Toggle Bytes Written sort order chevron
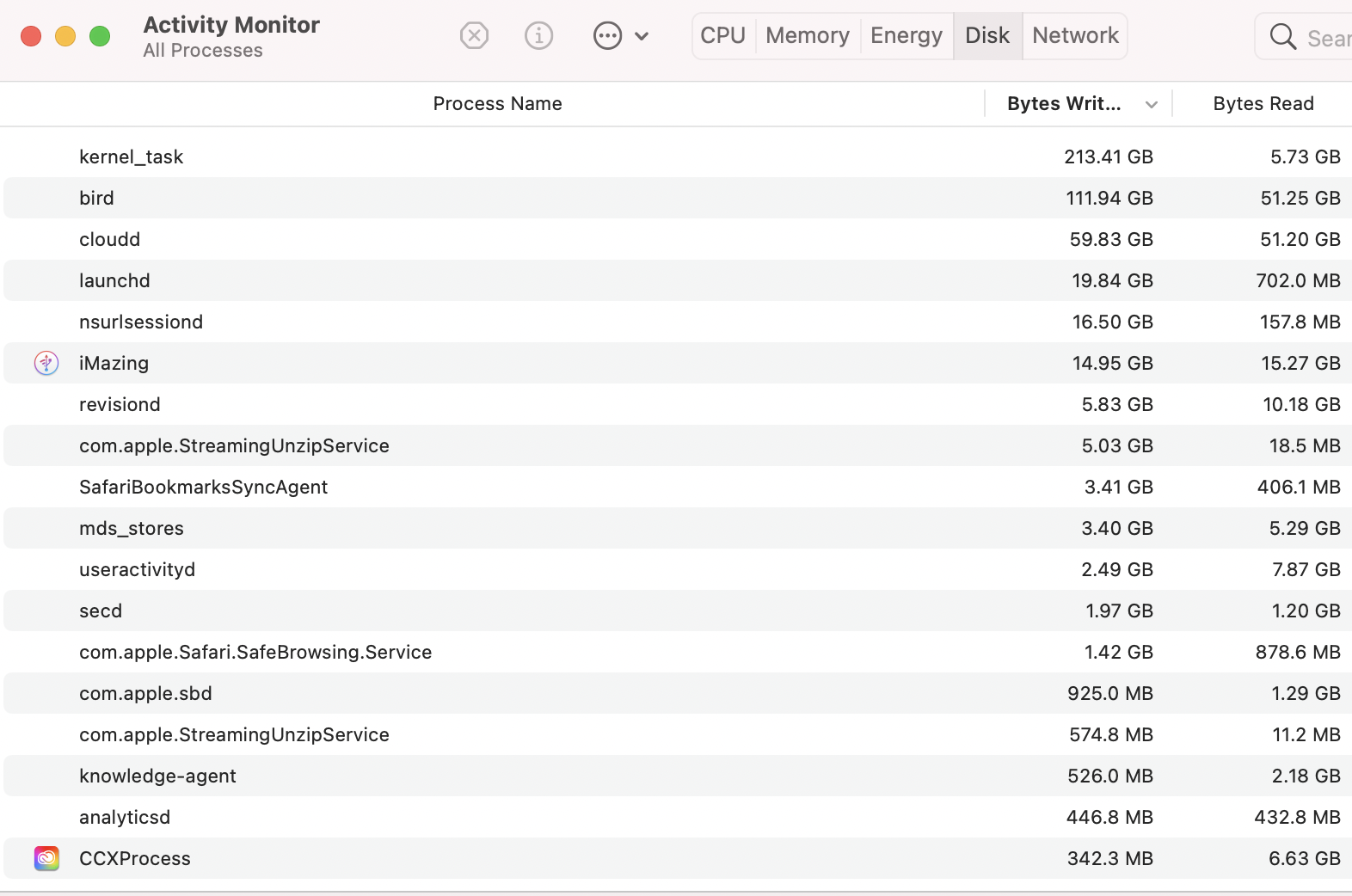 [1152, 105]
